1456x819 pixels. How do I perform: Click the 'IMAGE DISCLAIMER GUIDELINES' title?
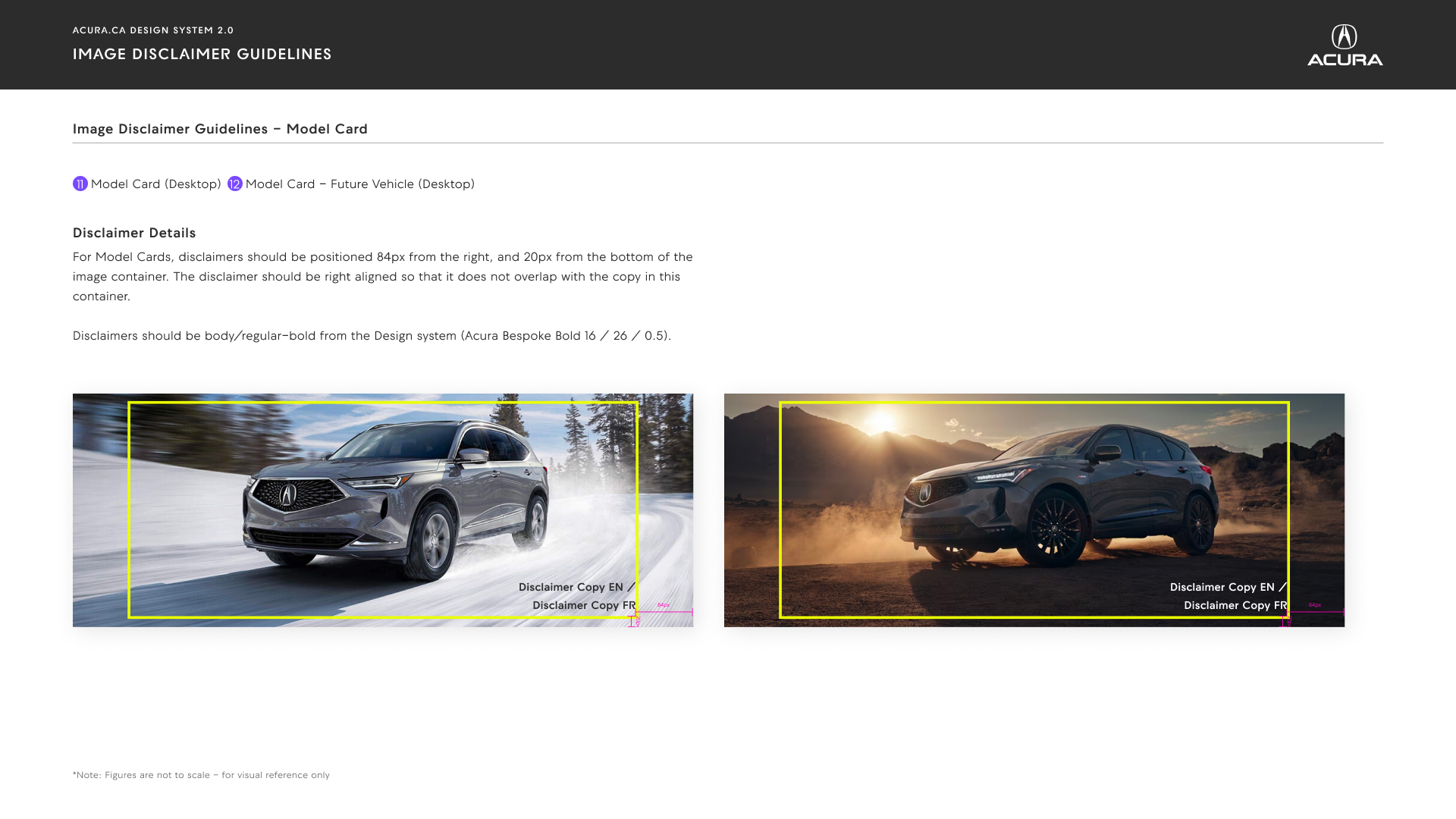point(202,54)
